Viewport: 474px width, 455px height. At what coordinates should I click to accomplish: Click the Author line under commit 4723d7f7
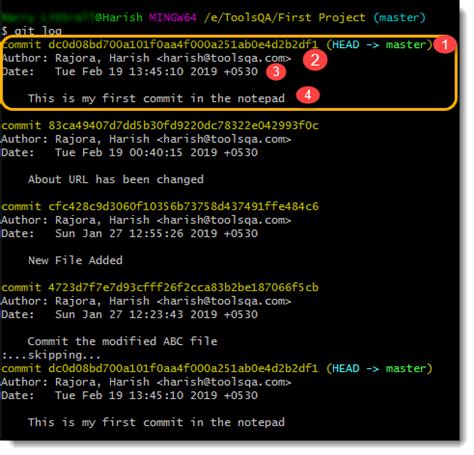pos(146,301)
